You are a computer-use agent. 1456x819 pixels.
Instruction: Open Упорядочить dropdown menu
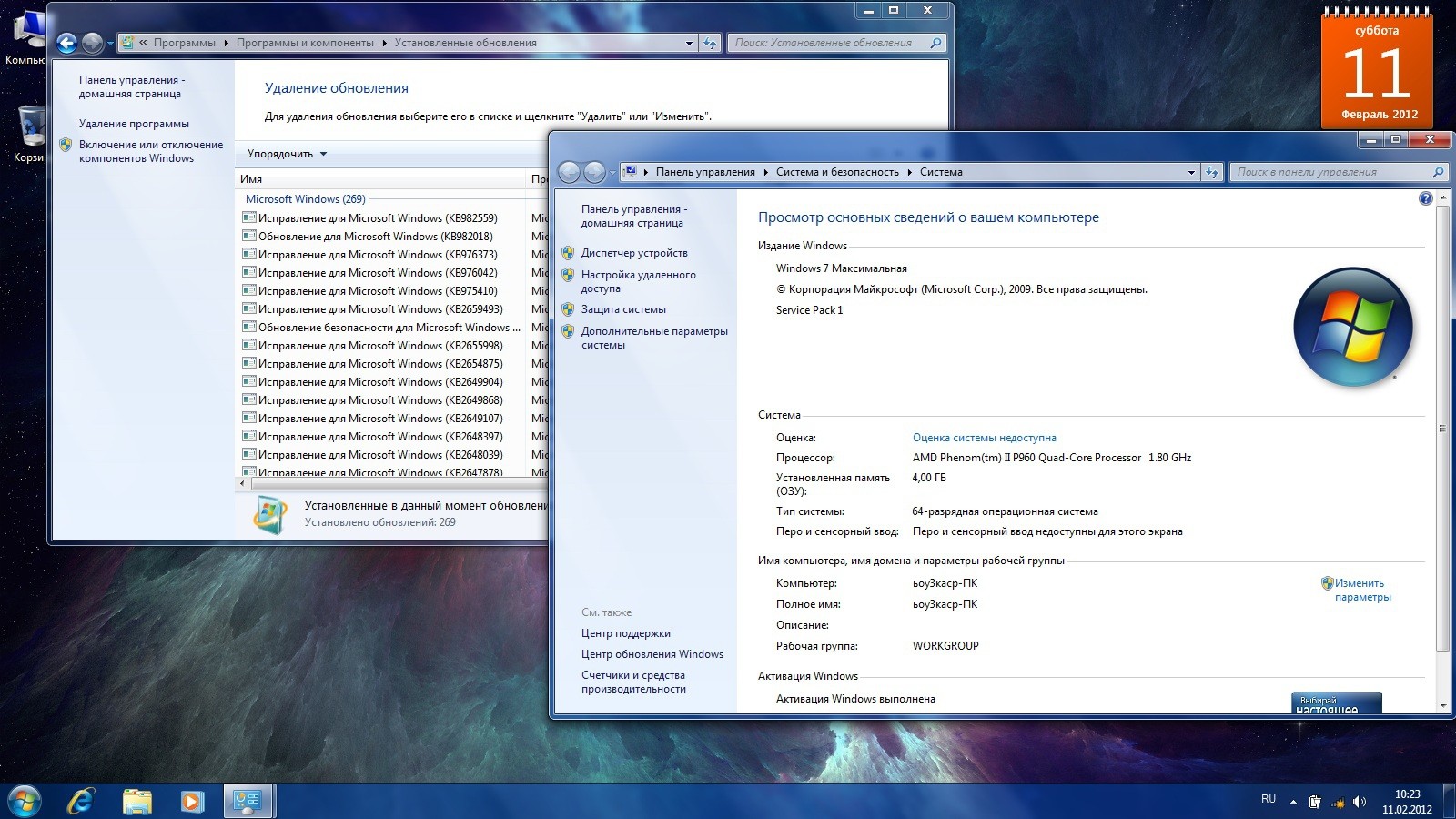coord(287,154)
